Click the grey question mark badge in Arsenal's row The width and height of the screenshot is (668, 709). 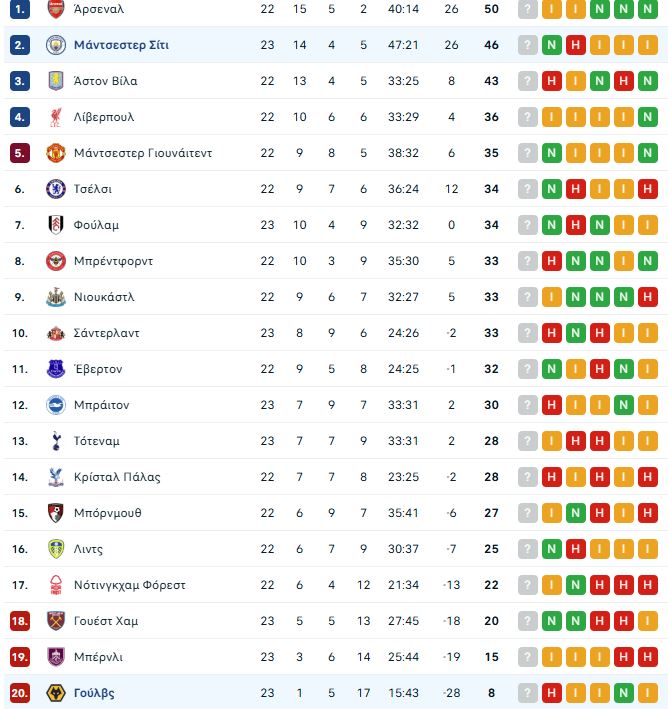pos(528,9)
